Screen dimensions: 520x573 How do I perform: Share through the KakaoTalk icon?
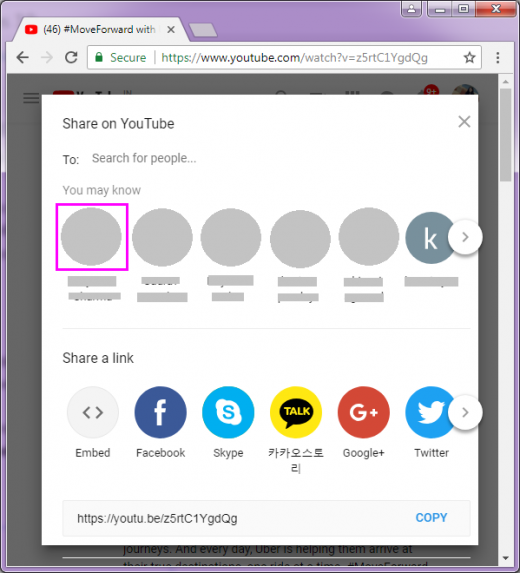pos(296,412)
